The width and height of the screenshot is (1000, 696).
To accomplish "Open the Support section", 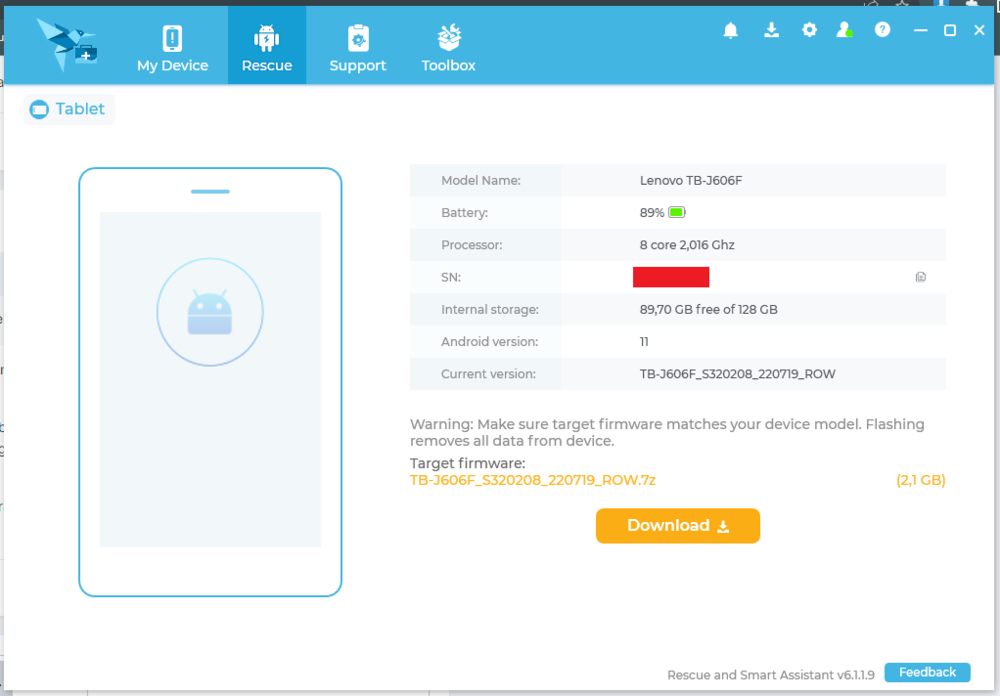I will pos(358,47).
